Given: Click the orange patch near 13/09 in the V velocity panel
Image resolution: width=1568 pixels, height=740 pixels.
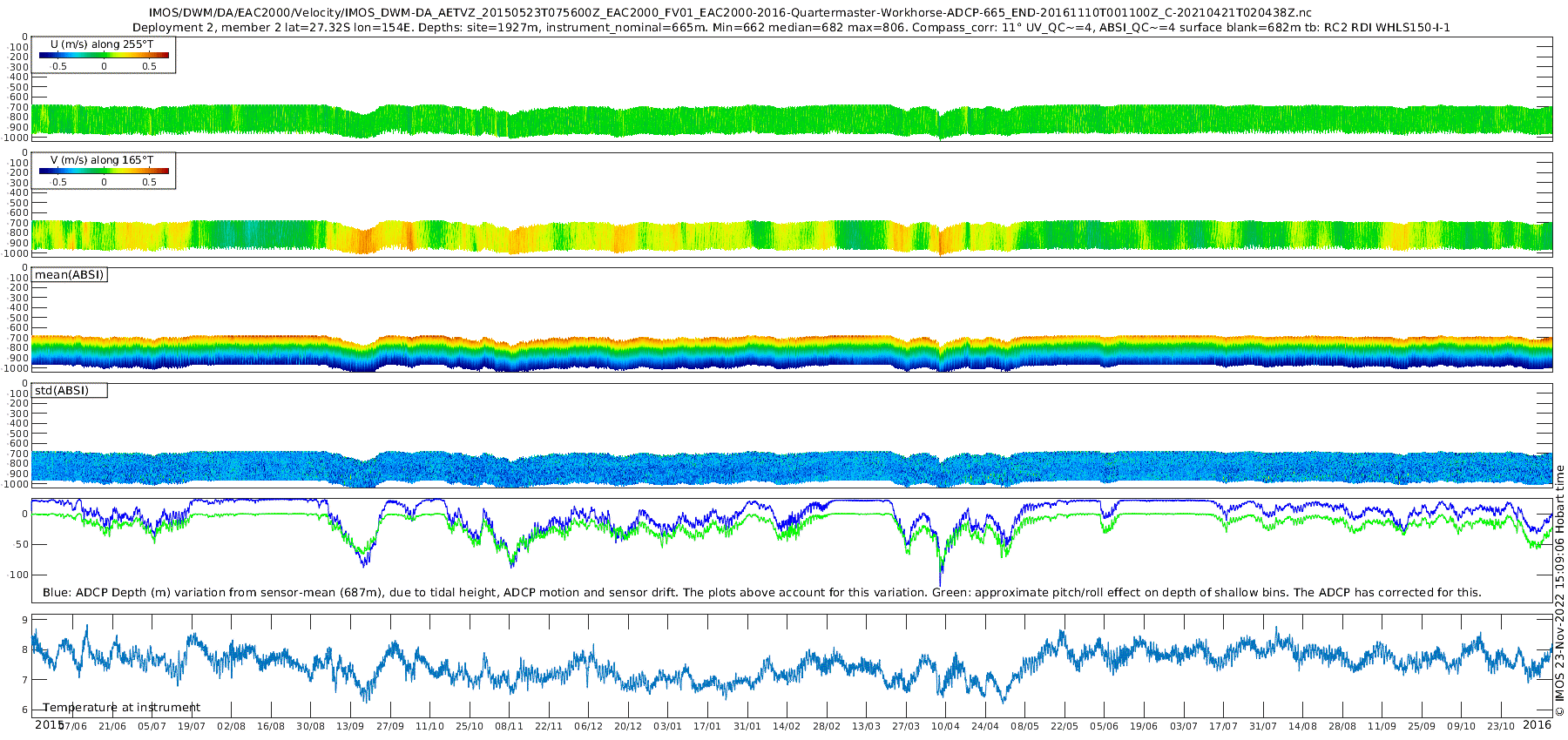Looking at the screenshot, I should tap(364, 240).
